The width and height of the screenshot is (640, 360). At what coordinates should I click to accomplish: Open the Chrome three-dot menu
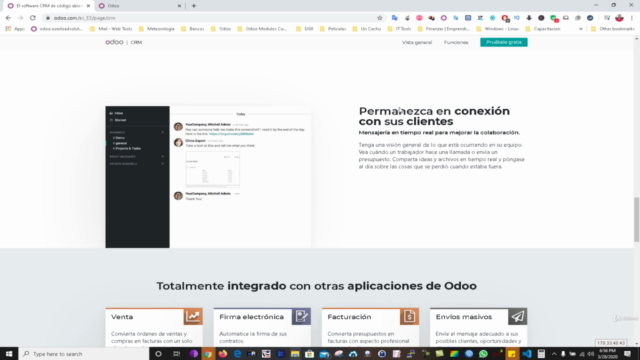pos(632,18)
